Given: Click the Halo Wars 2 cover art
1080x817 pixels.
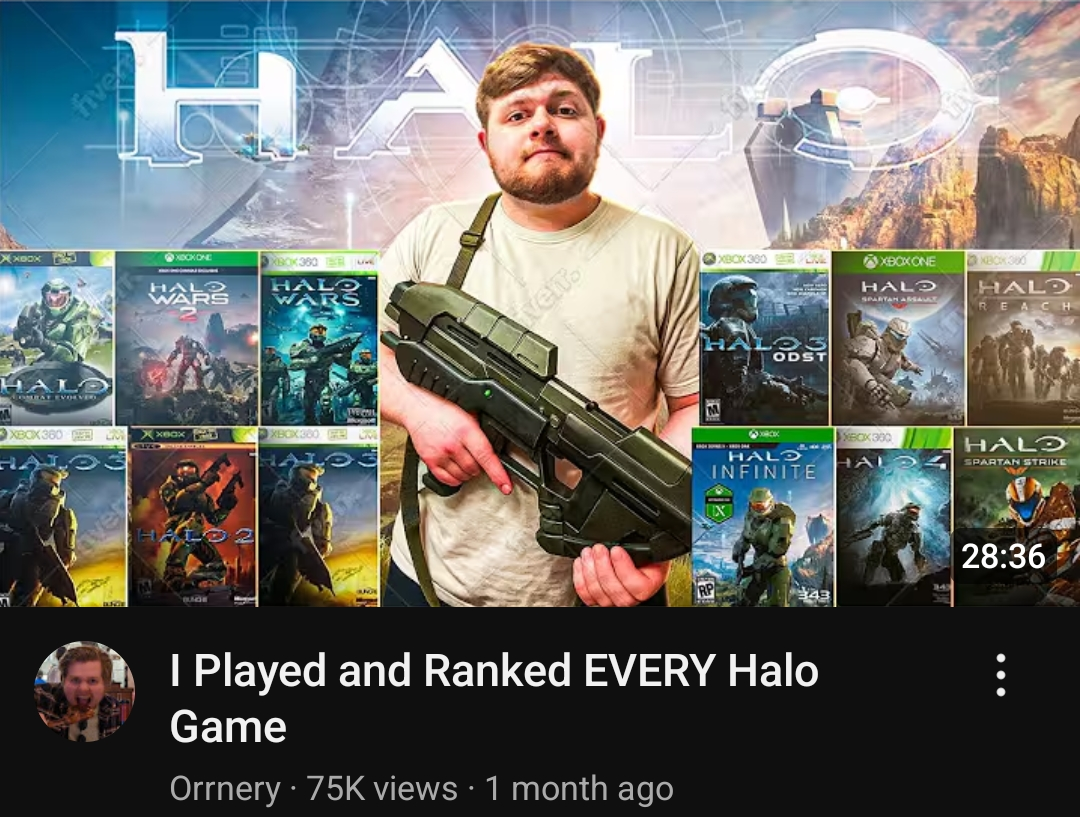Looking at the screenshot, I should (x=187, y=338).
